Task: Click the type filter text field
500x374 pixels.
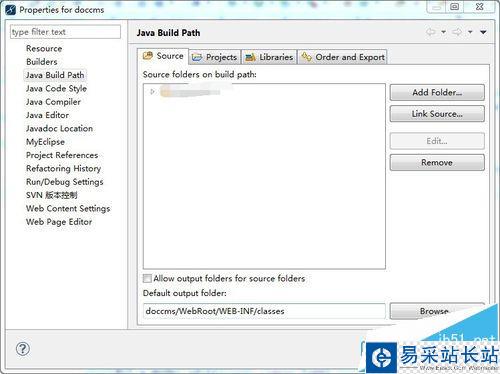Action: (65, 32)
